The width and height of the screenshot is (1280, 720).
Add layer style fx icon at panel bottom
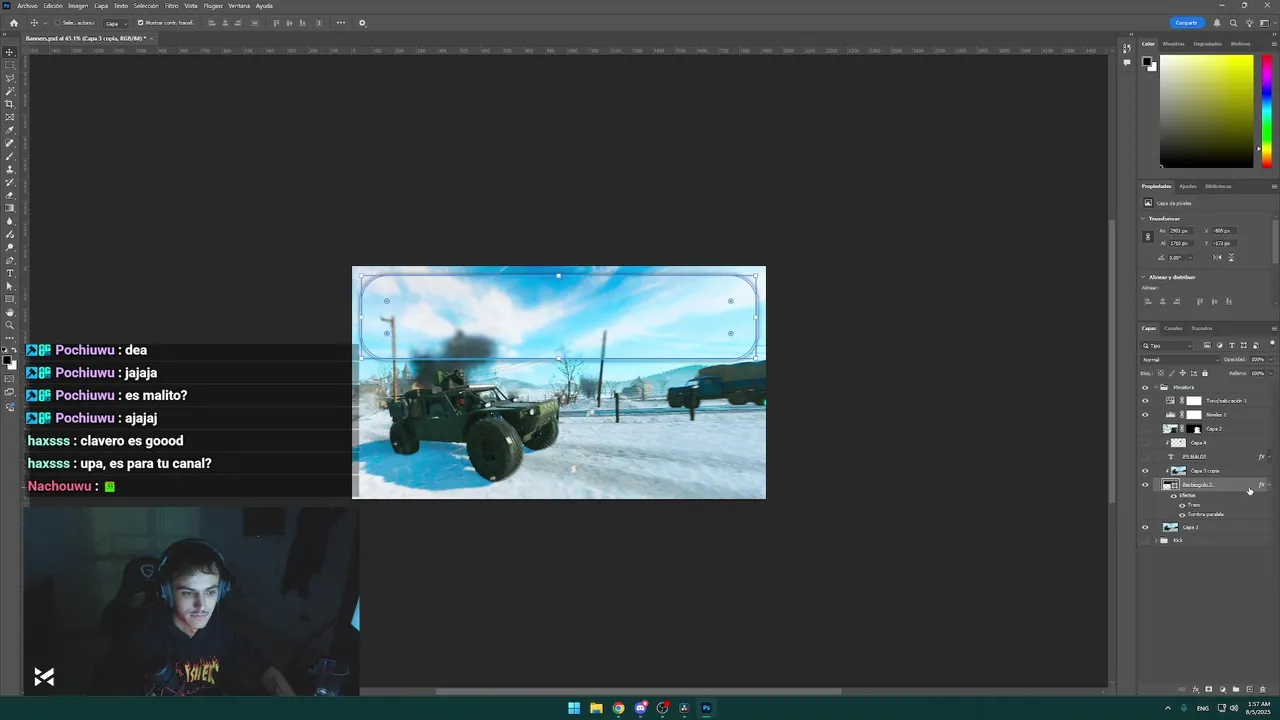pos(1196,689)
